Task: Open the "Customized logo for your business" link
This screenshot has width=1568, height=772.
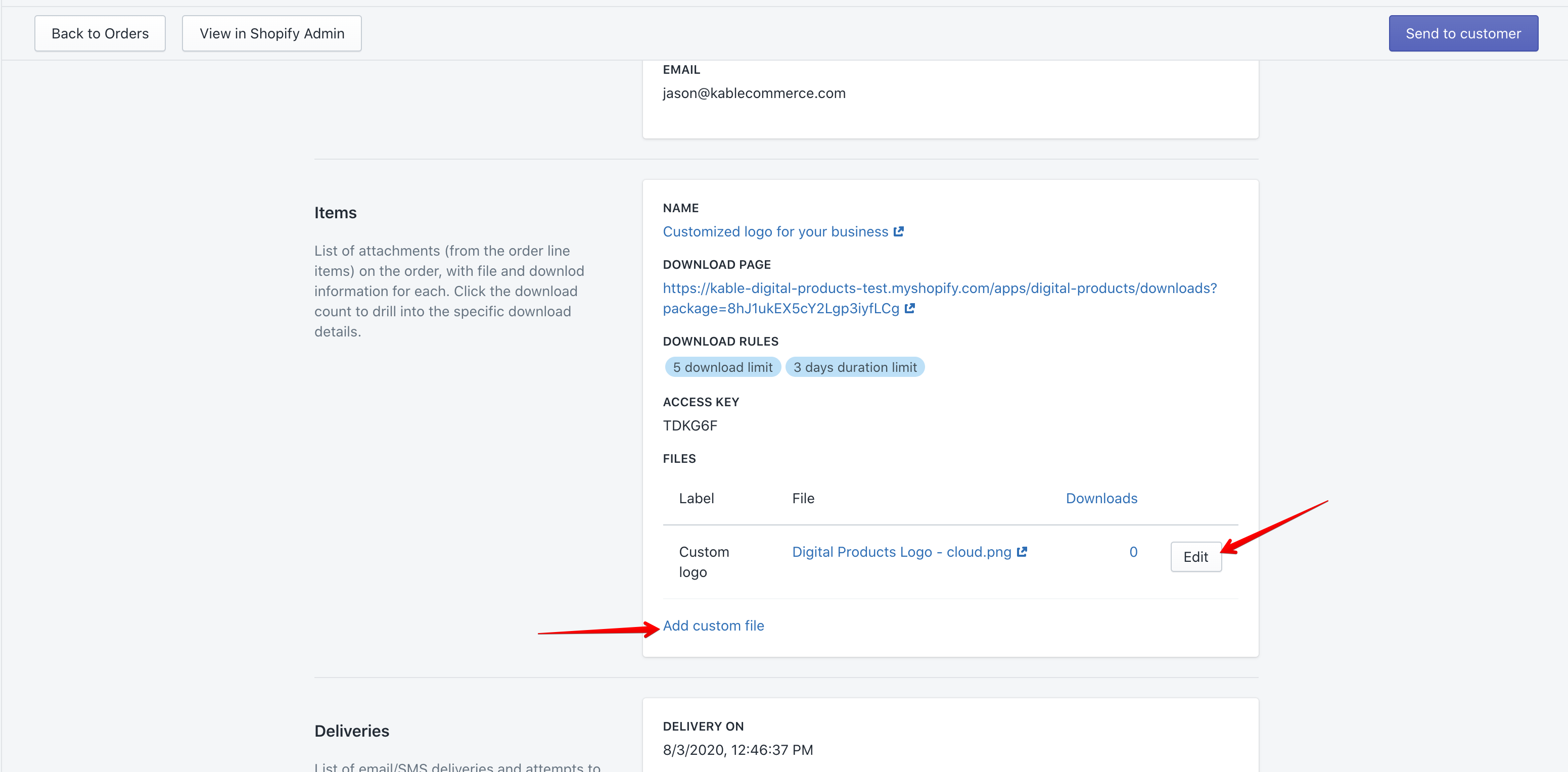Action: click(775, 231)
